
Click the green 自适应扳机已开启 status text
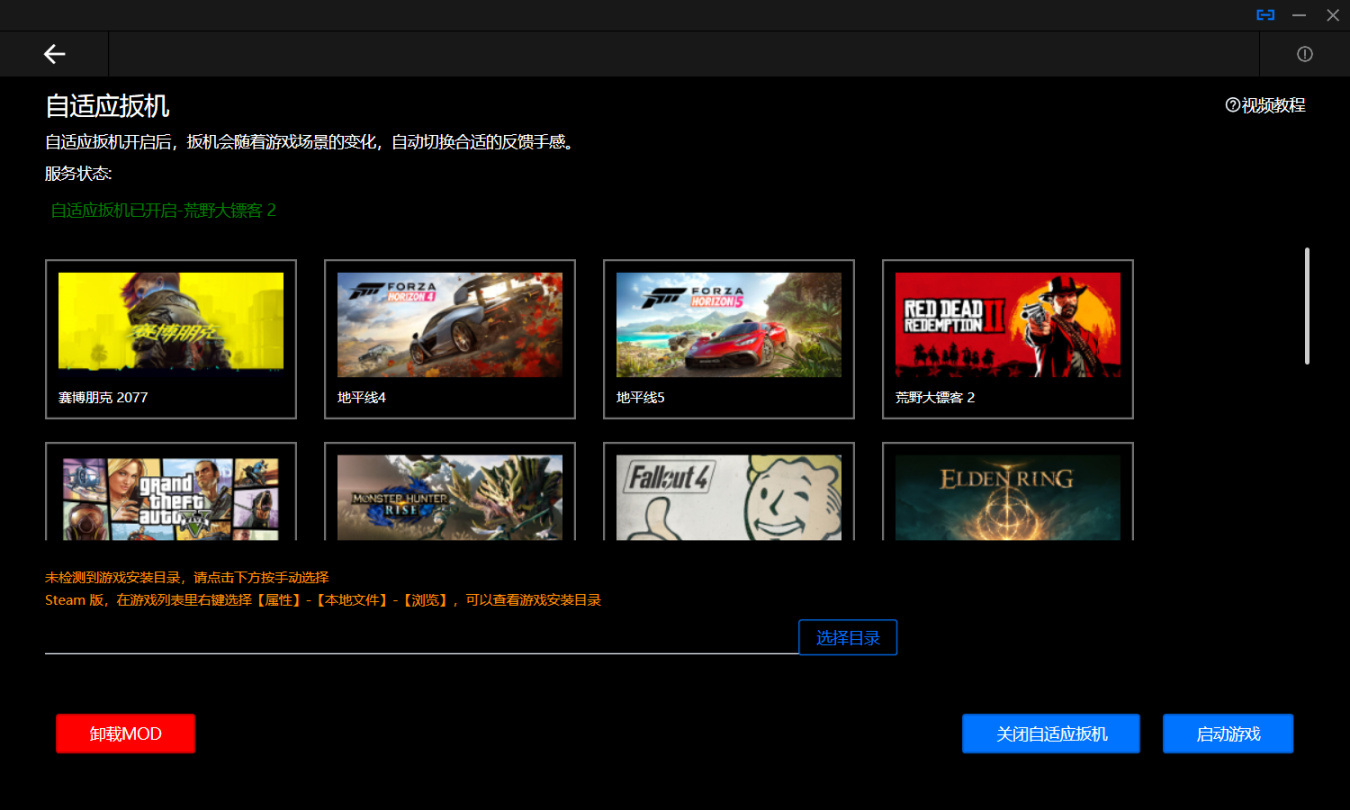coord(163,211)
